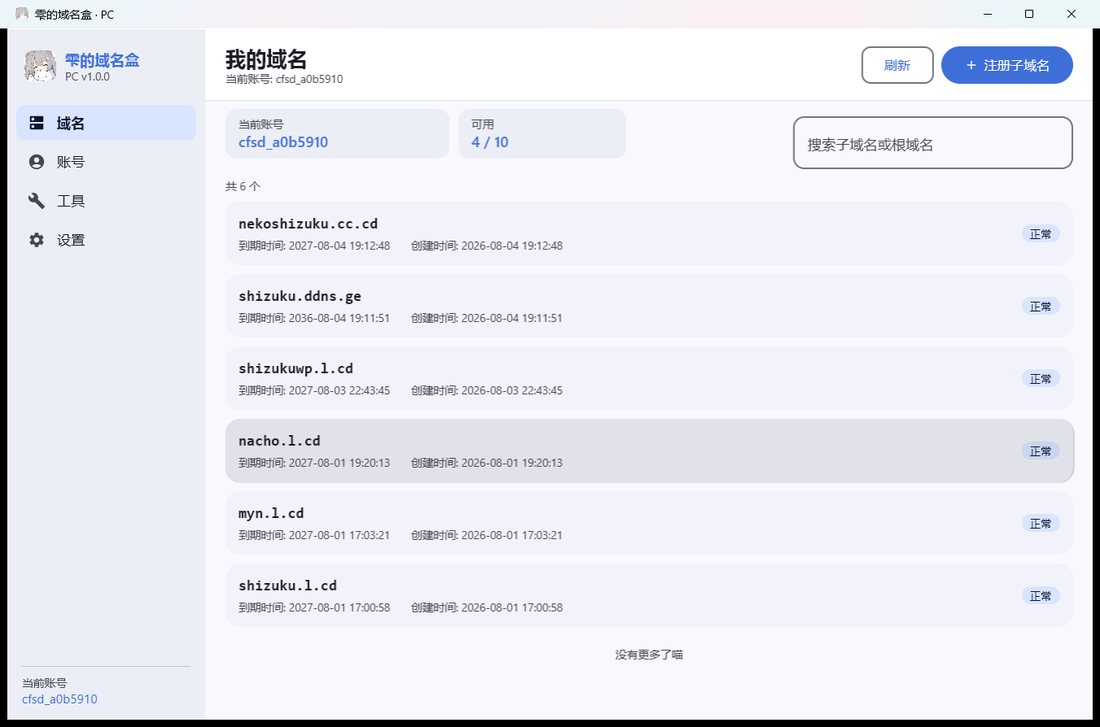Screen dimensions: 1100x727
Task: Click the 4 / 10 available quota value
Action: pyautogui.click(x=490, y=142)
